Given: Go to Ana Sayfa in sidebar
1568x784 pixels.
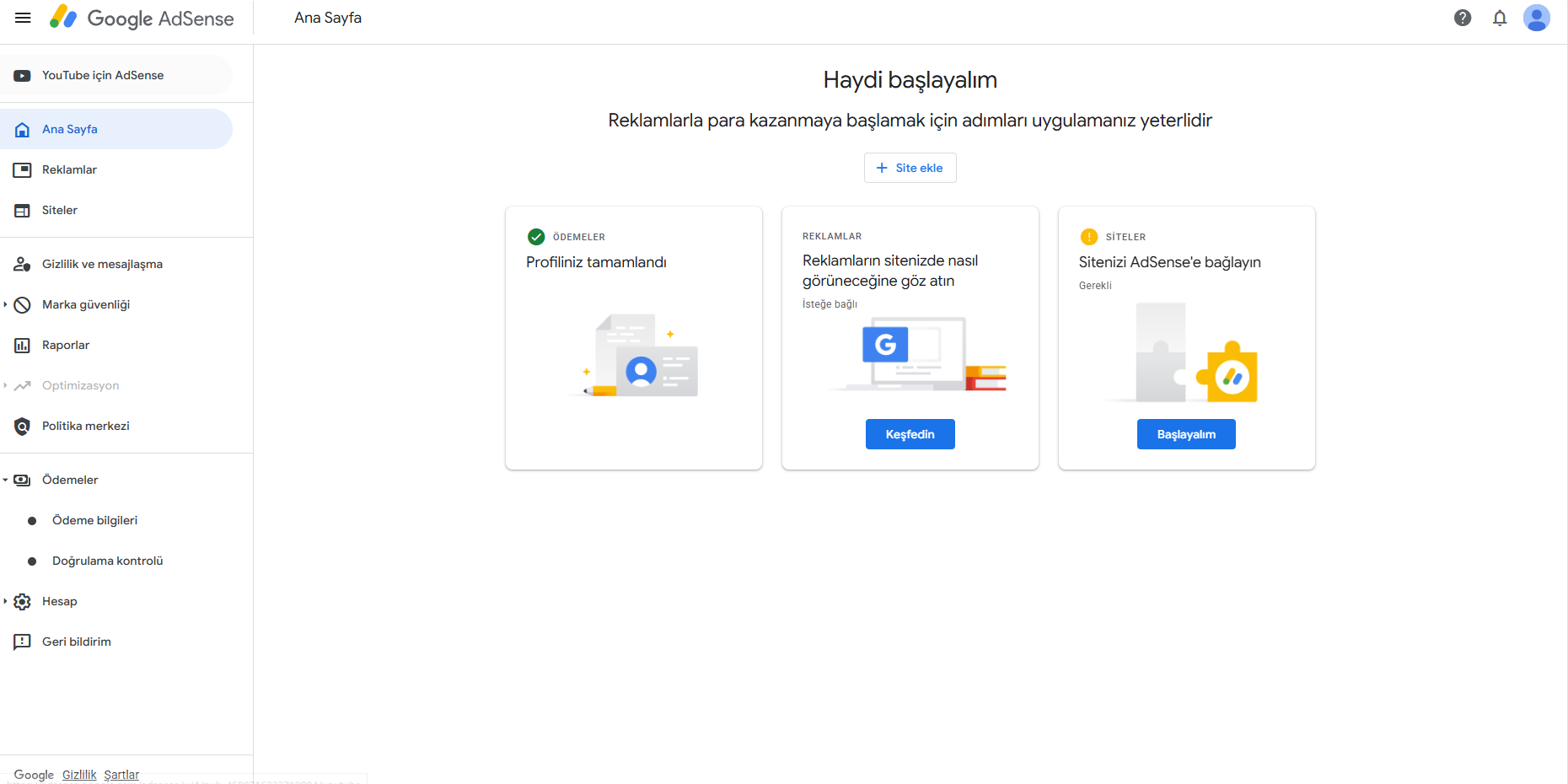Looking at the screenshot, I should pyautogui.click(x=116, y=129).
